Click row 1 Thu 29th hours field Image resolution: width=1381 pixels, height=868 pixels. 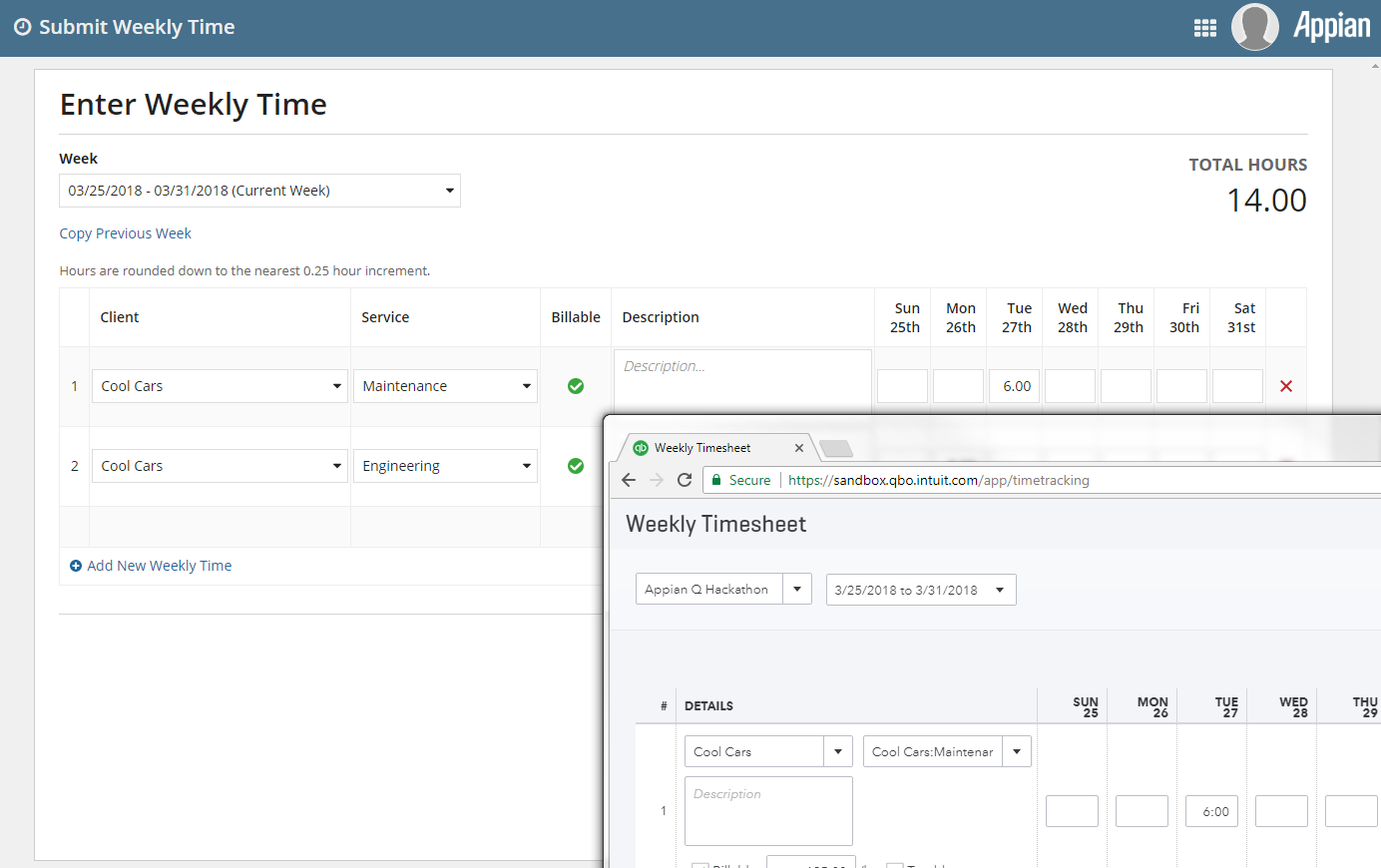1126,386
